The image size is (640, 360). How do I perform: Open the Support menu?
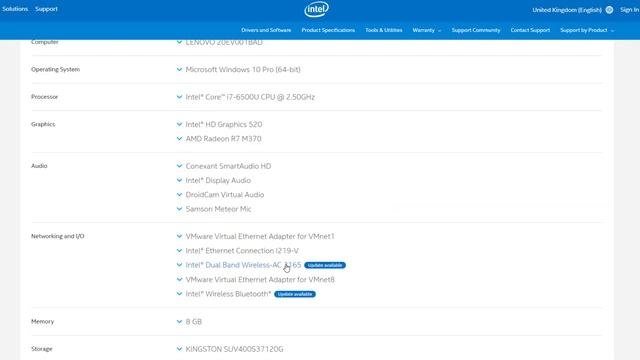pyautogui.click(x=46, y=9)
